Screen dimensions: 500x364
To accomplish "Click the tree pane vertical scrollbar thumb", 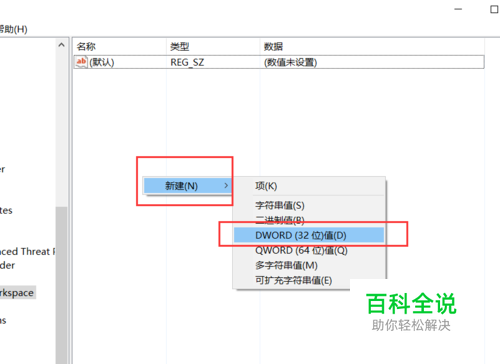I will [x=61, y=285].
